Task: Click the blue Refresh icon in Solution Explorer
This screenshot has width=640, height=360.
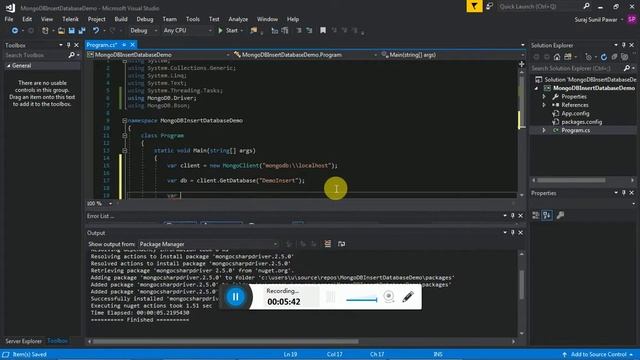Action: point(604,57)
